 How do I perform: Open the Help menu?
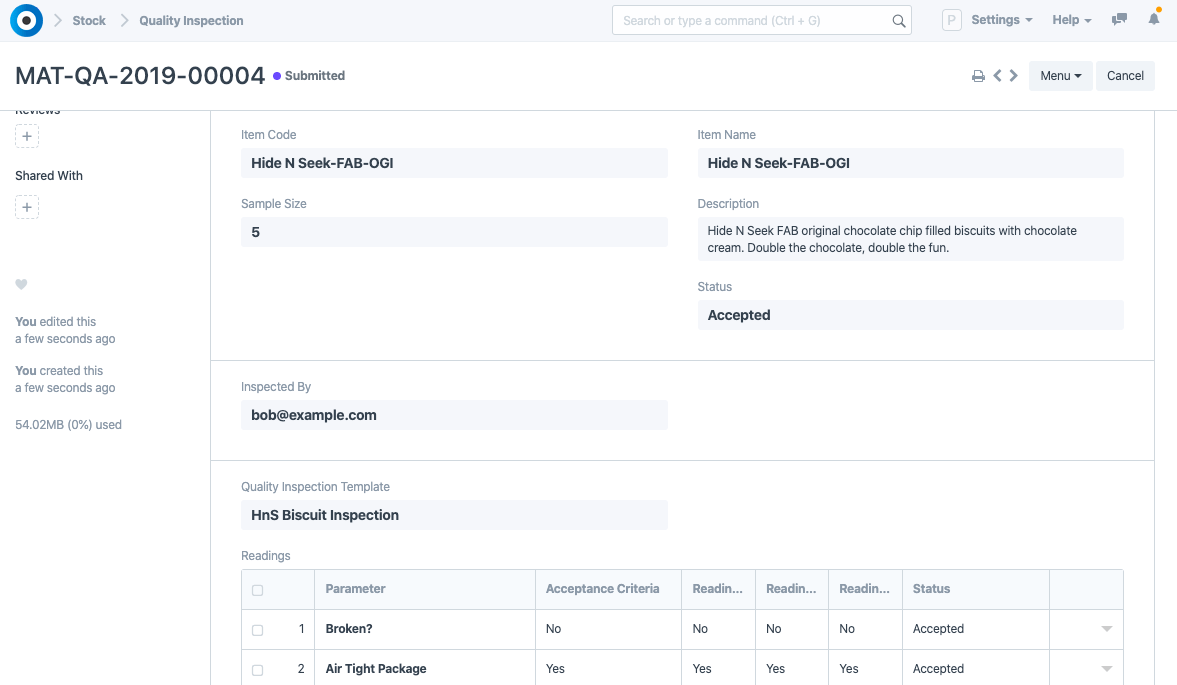pyautogui.click(x=1071, y=20)
